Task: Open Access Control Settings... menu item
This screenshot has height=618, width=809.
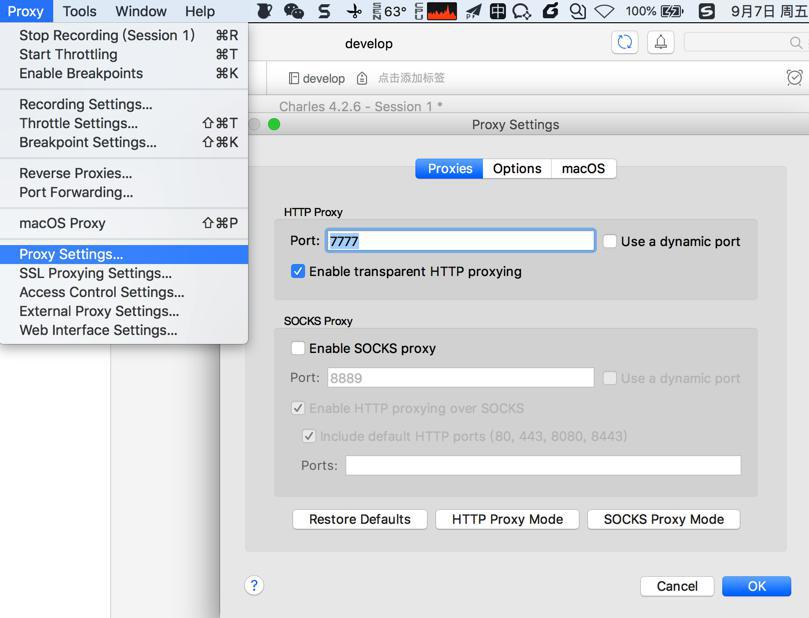Action: (x=124, y=292)
